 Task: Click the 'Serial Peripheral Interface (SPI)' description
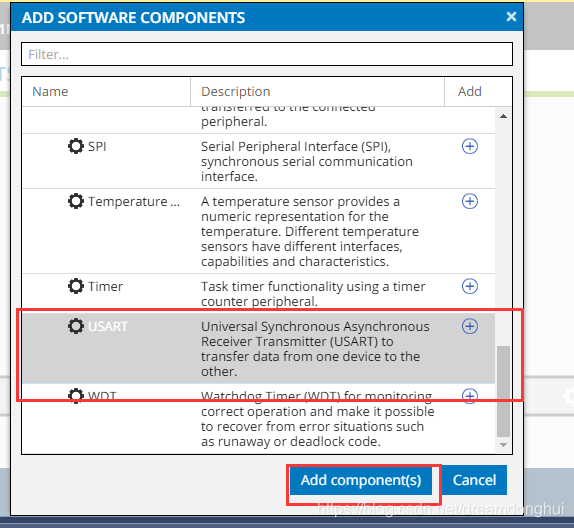click(x=307, y=161)
